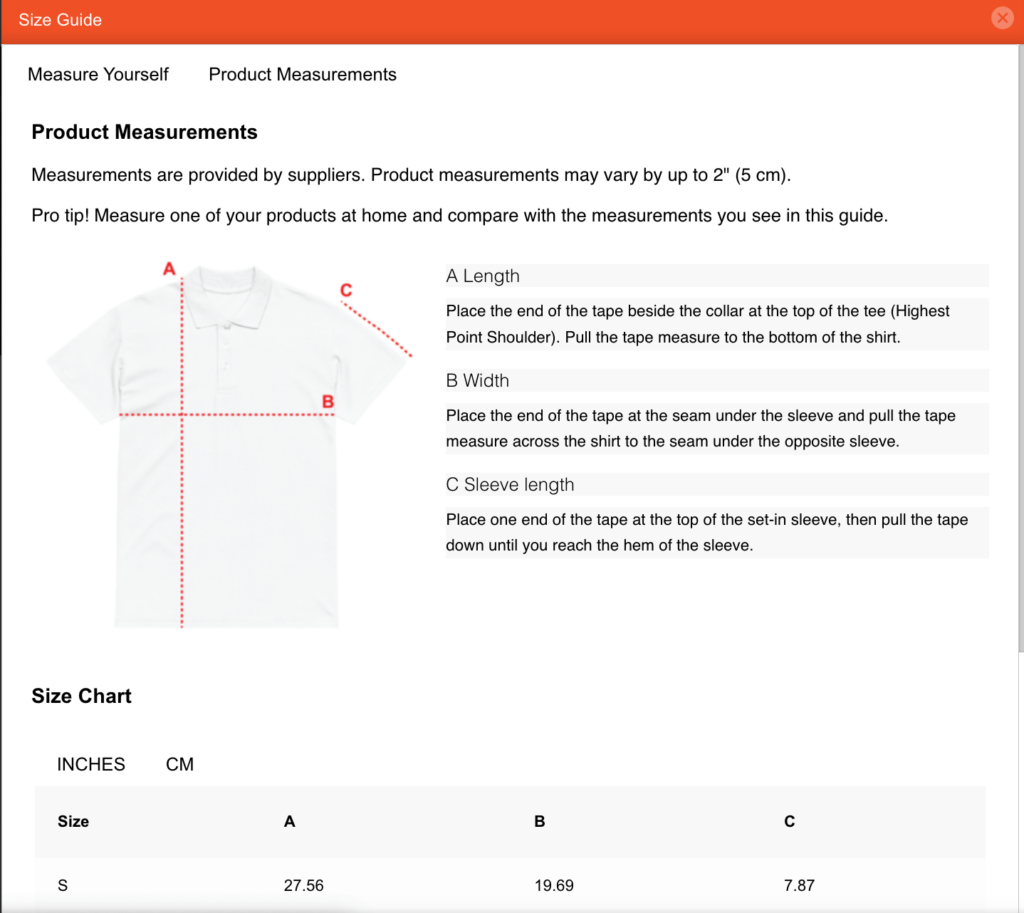Click red C marker beside the sleeve
The width and height of the screenshot is (1024, 913).
coord(345,290)
